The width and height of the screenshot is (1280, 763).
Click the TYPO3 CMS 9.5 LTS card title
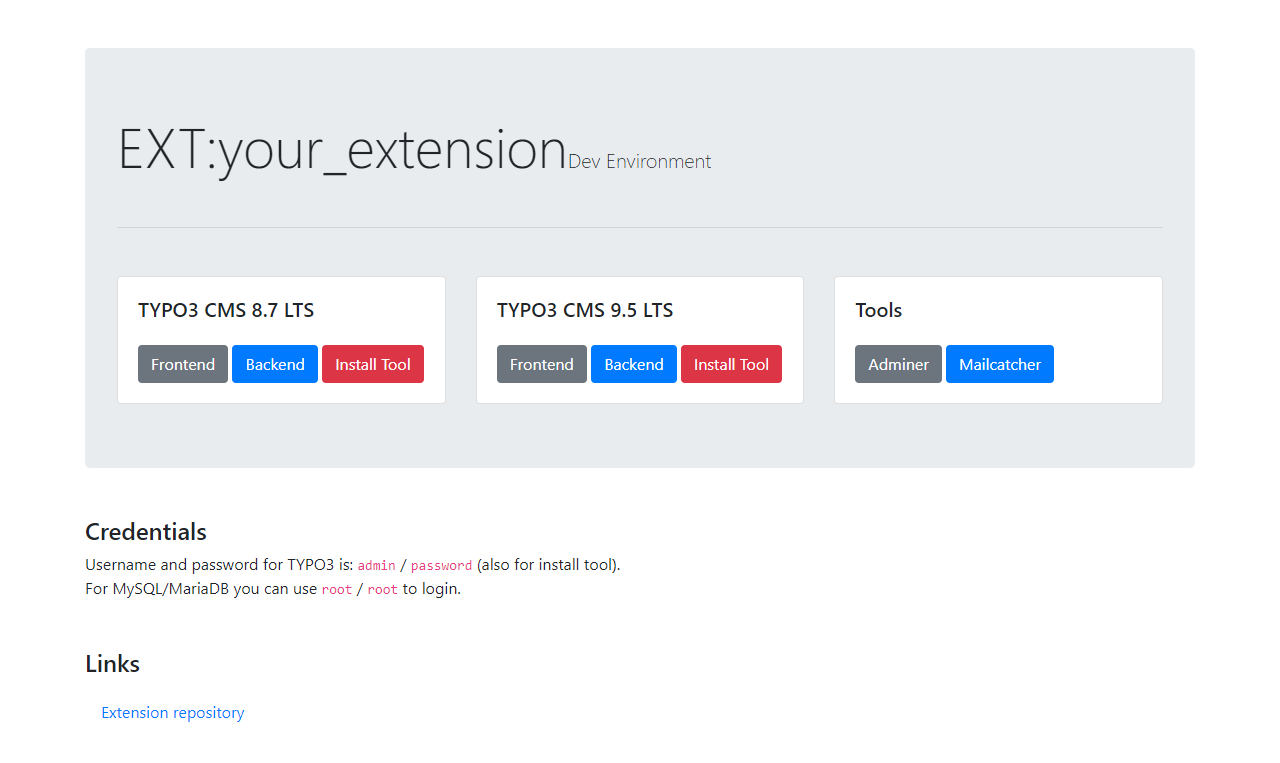tap(585, 310)
